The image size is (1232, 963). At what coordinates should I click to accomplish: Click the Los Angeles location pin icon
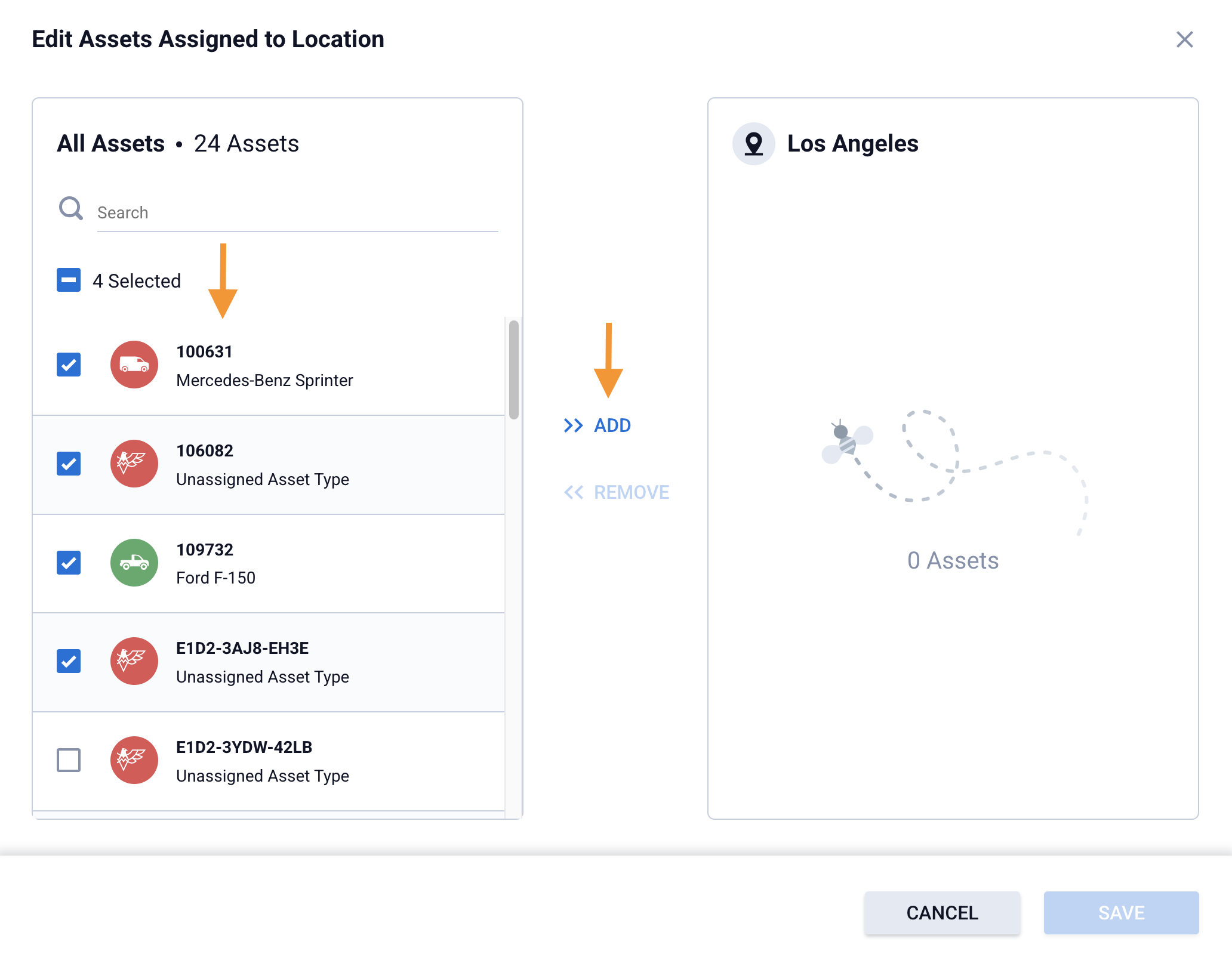tap(754, 144)
